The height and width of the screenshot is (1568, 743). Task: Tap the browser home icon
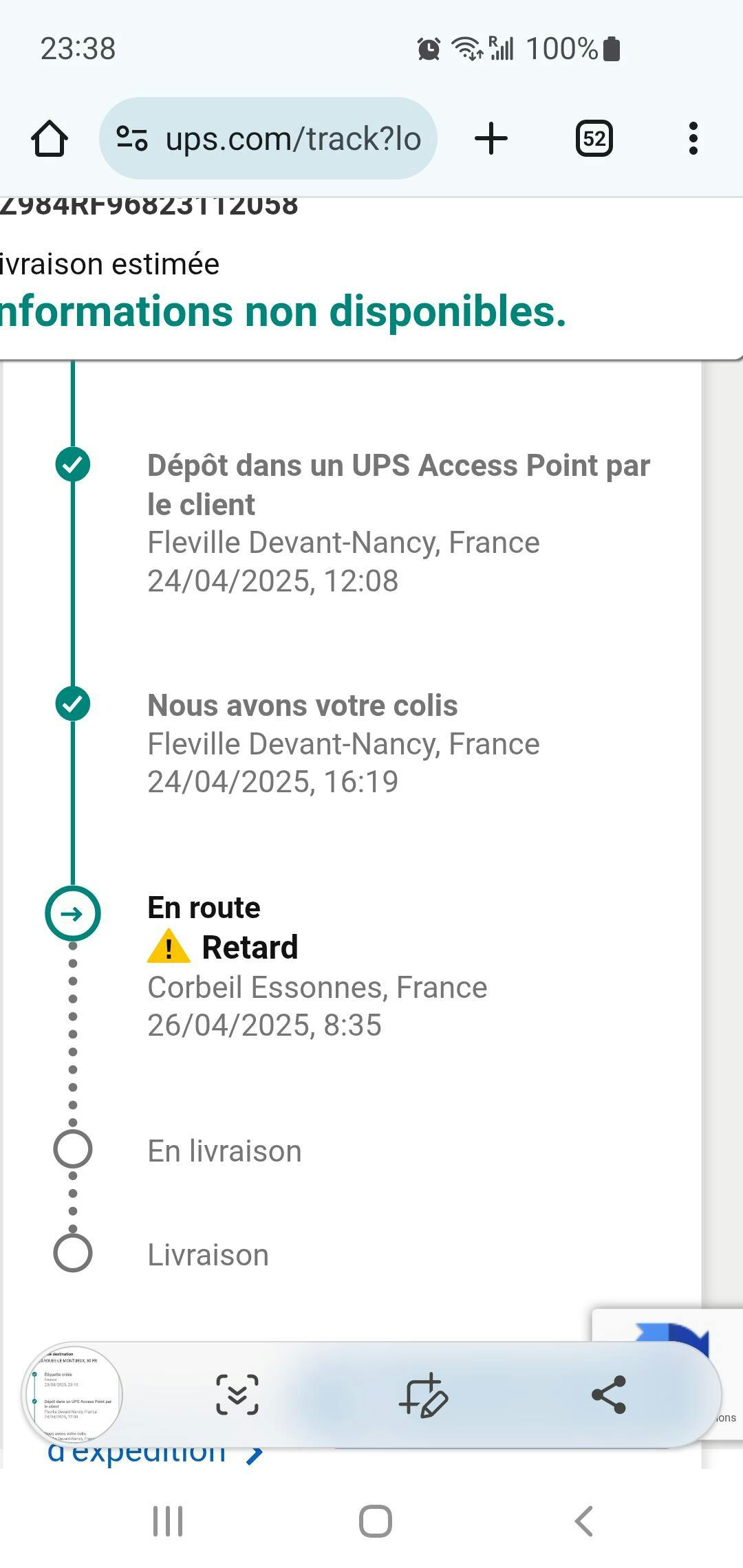[x=50, y=138]
